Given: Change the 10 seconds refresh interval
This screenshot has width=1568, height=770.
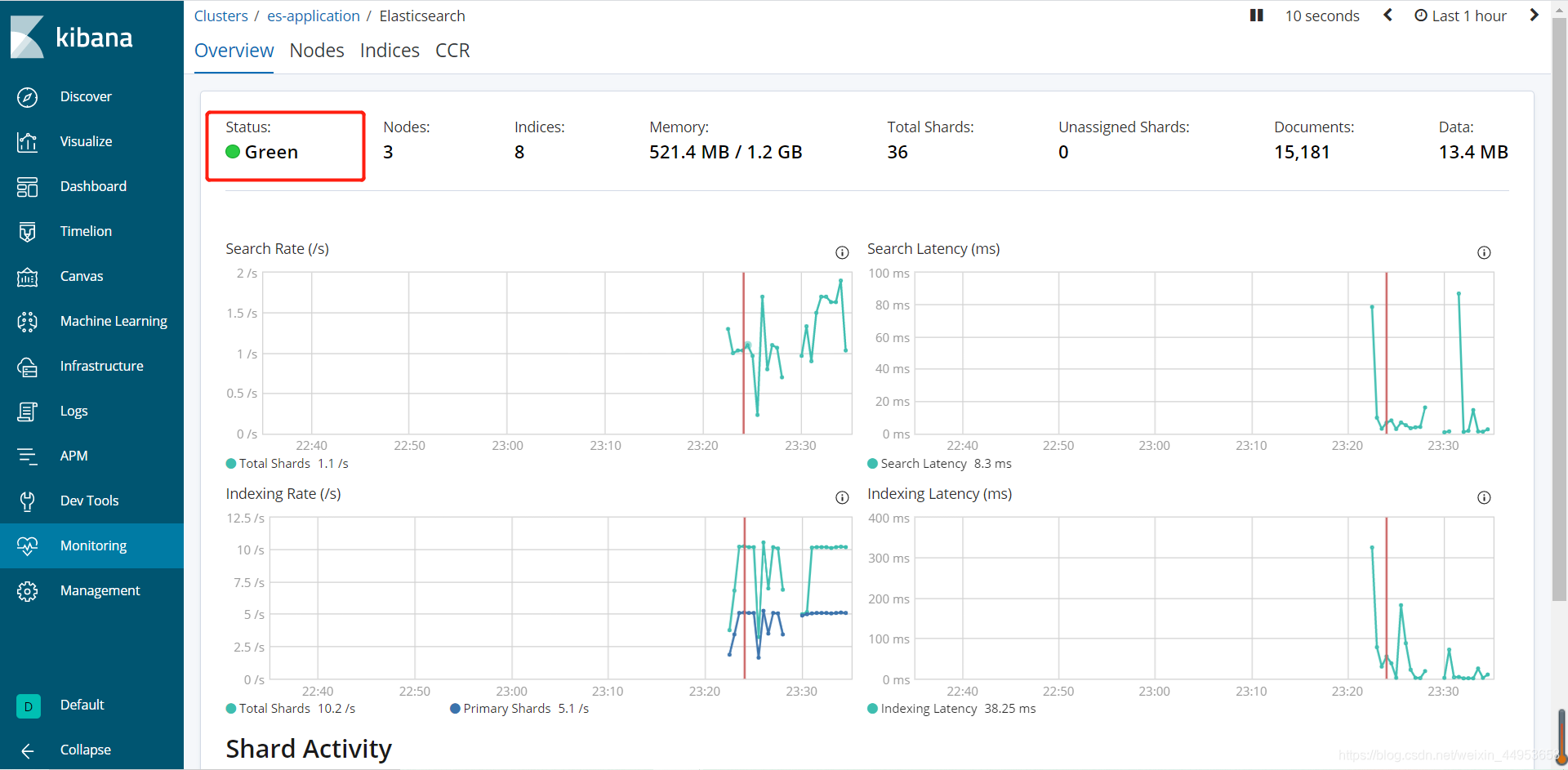Looking at the screenshot, I should coord(1322,16).
